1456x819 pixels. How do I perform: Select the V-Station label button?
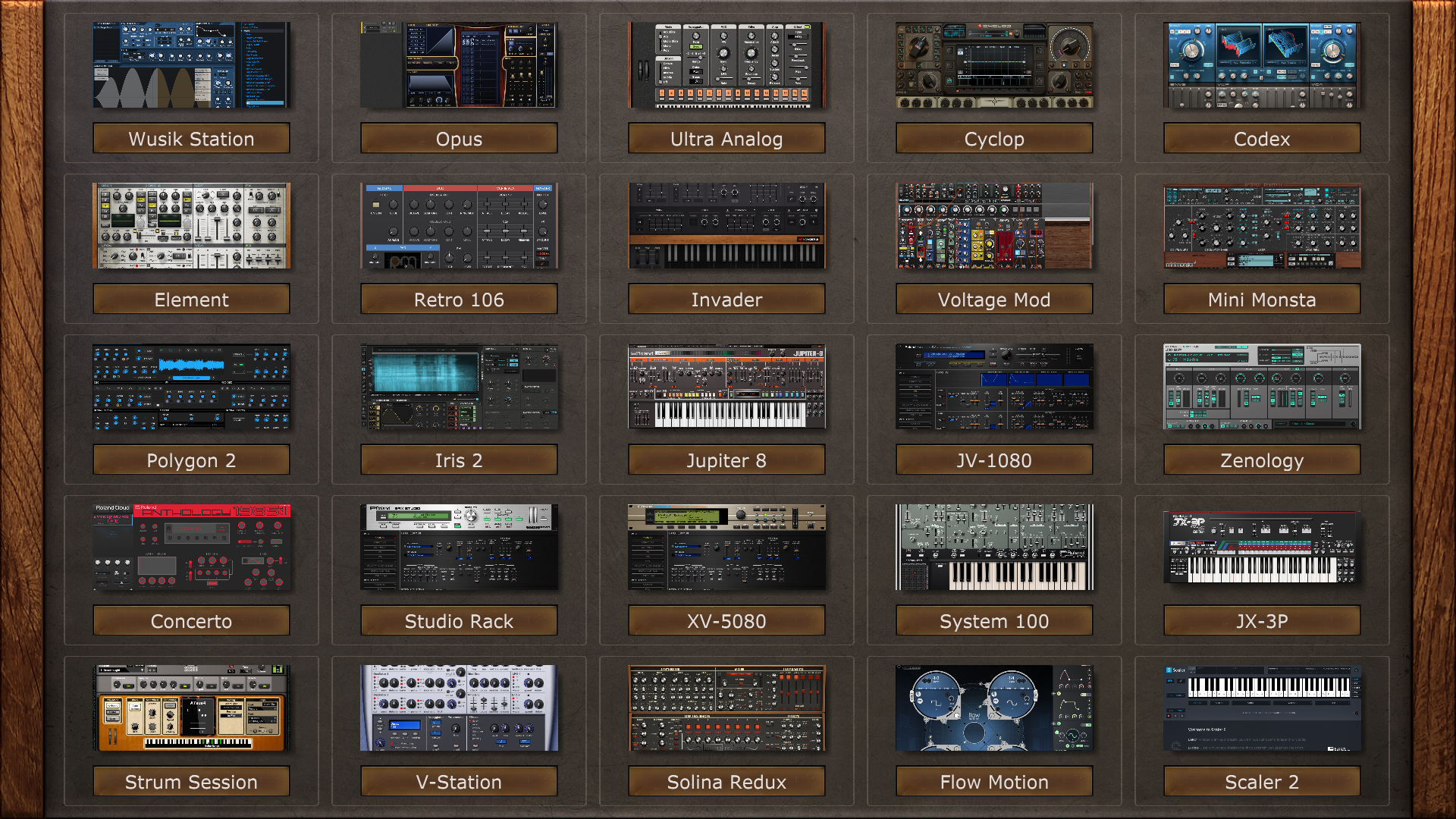click(459, 782)
